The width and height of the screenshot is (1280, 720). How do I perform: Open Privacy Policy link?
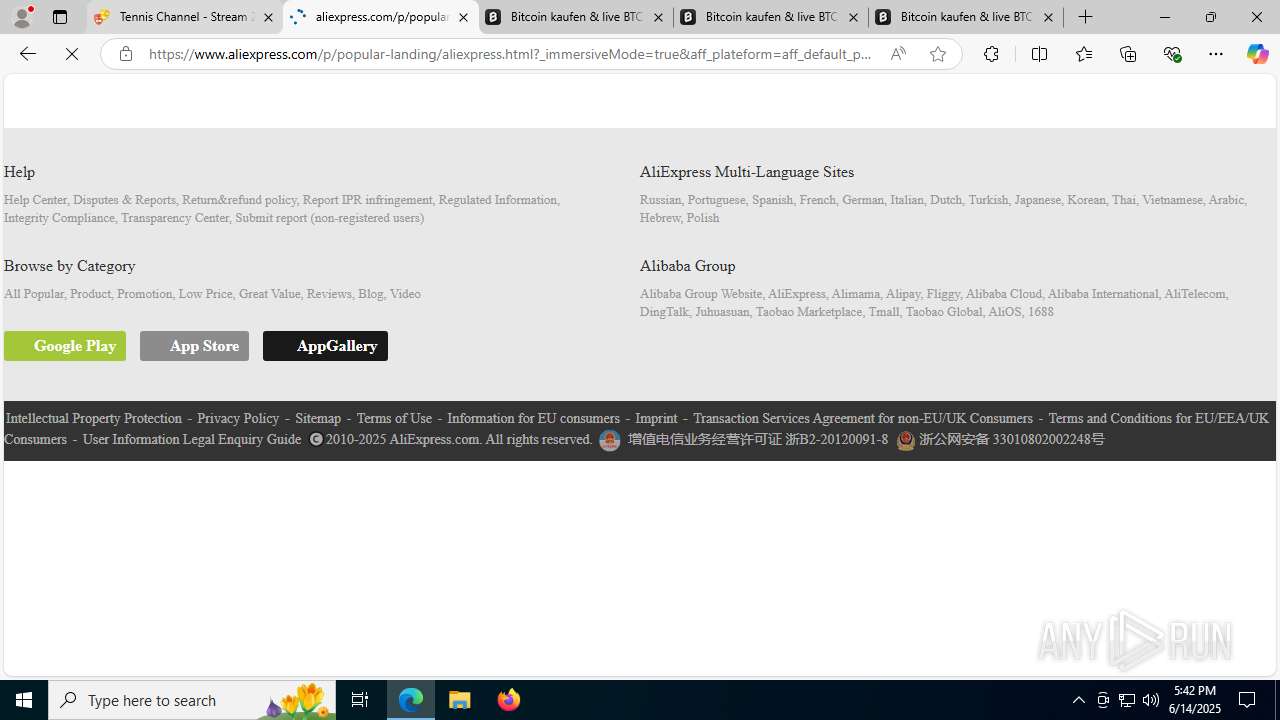pyautogui.click(x=238, y=419)
